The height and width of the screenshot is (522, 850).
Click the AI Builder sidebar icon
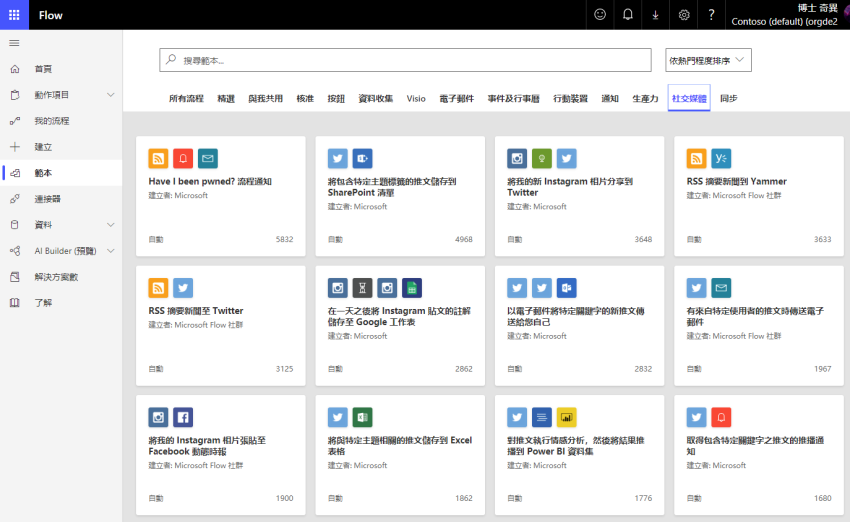tap(15, 251)
